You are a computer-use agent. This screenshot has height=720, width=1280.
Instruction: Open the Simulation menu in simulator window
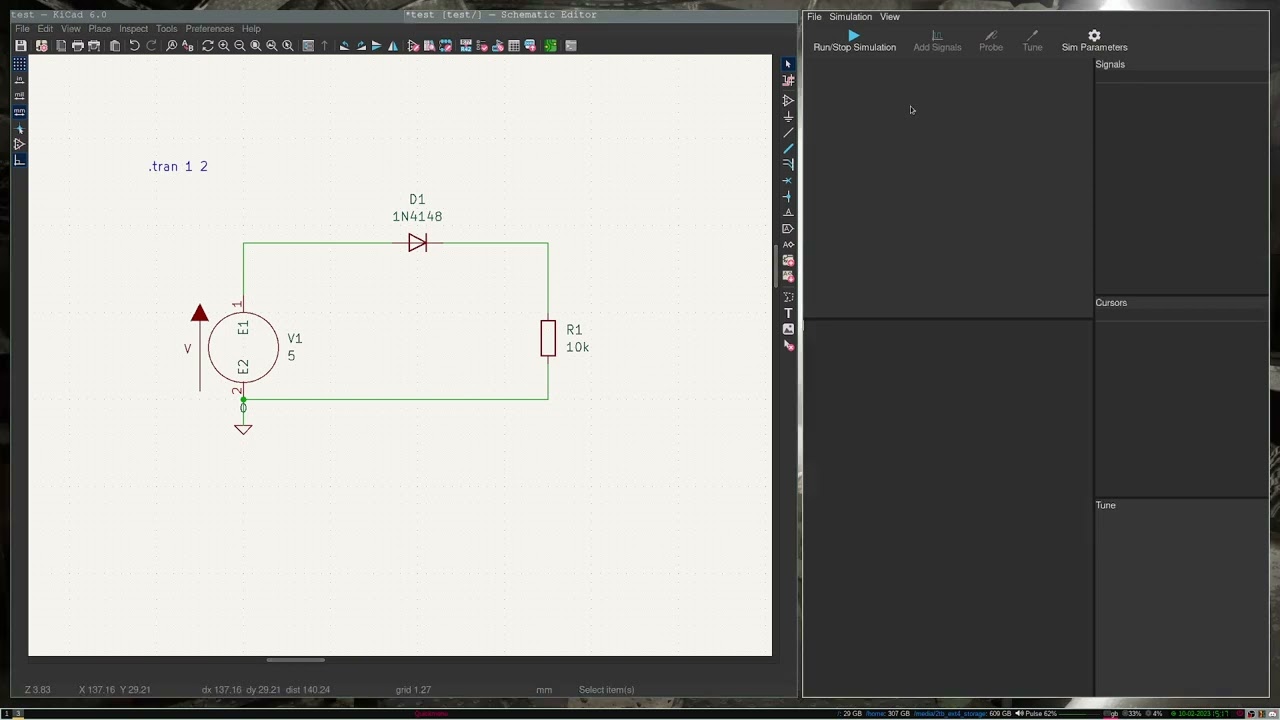pyautogui.click(x=850, y=17)
